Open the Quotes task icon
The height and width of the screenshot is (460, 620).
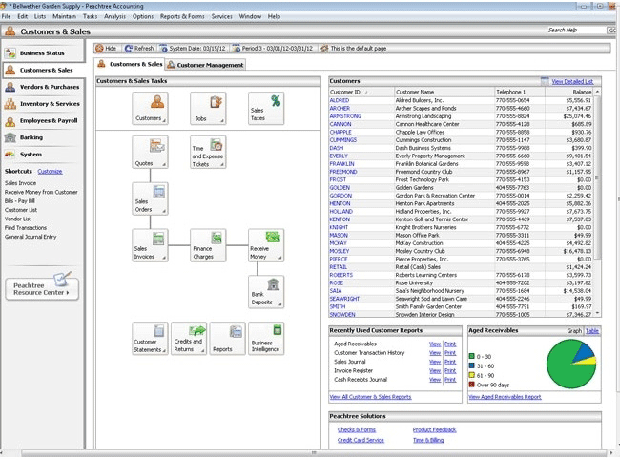[x=150, y=152]
